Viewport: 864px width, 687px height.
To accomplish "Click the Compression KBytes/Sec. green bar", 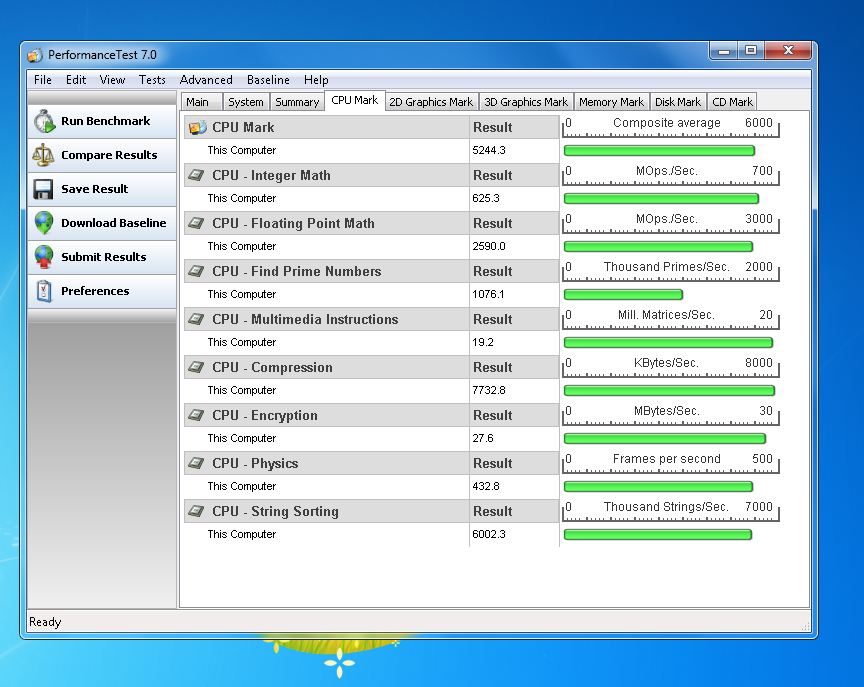I will [669, 391].
